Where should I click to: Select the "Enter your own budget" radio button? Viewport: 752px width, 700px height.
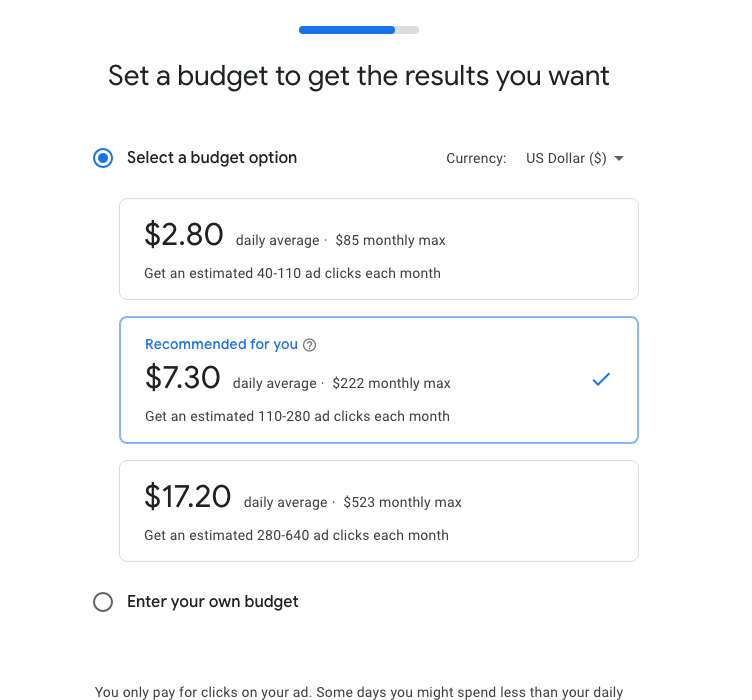(x=103, y=602)
